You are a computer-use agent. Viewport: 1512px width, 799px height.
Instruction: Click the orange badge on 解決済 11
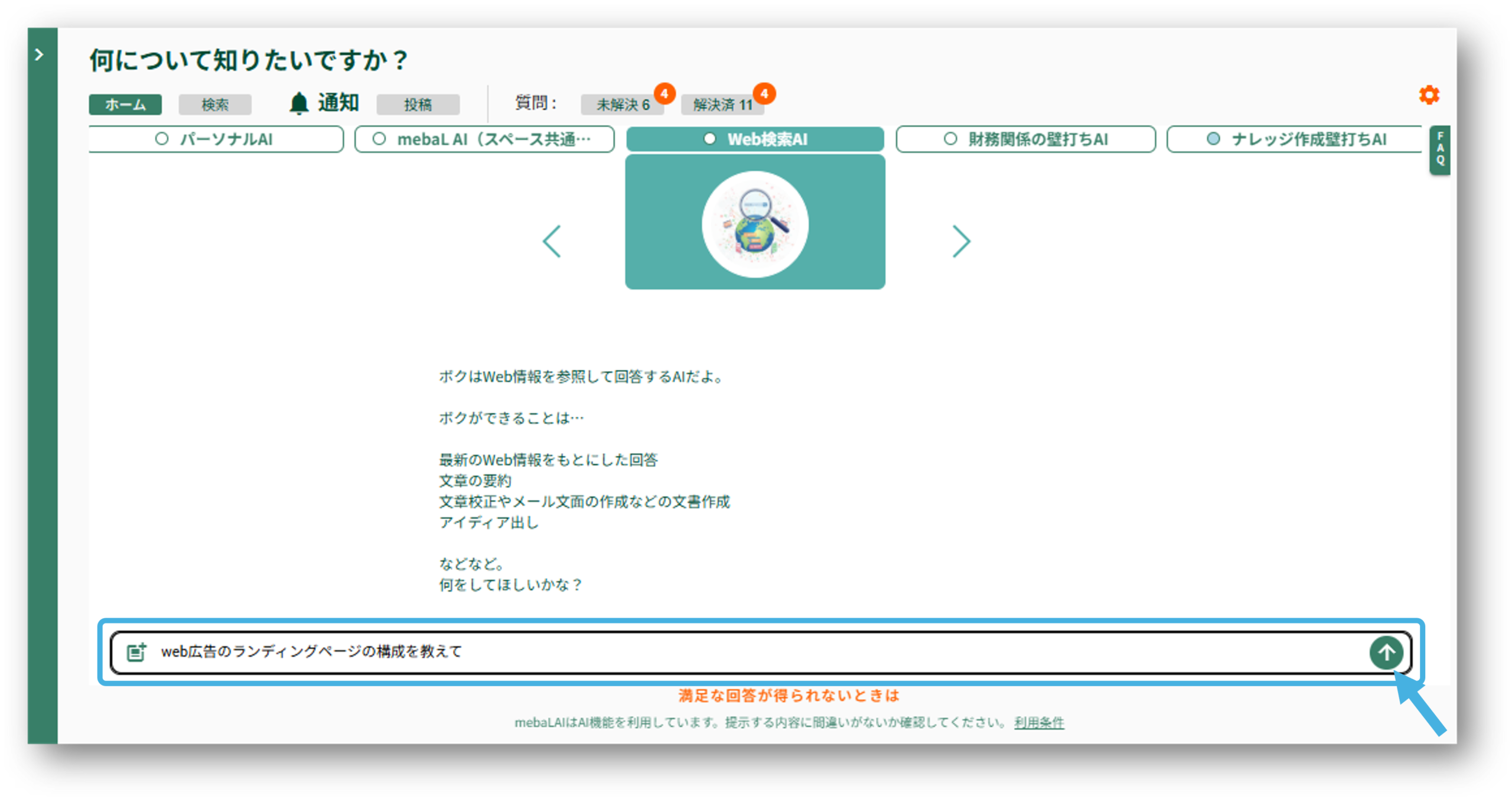(764, 93)
